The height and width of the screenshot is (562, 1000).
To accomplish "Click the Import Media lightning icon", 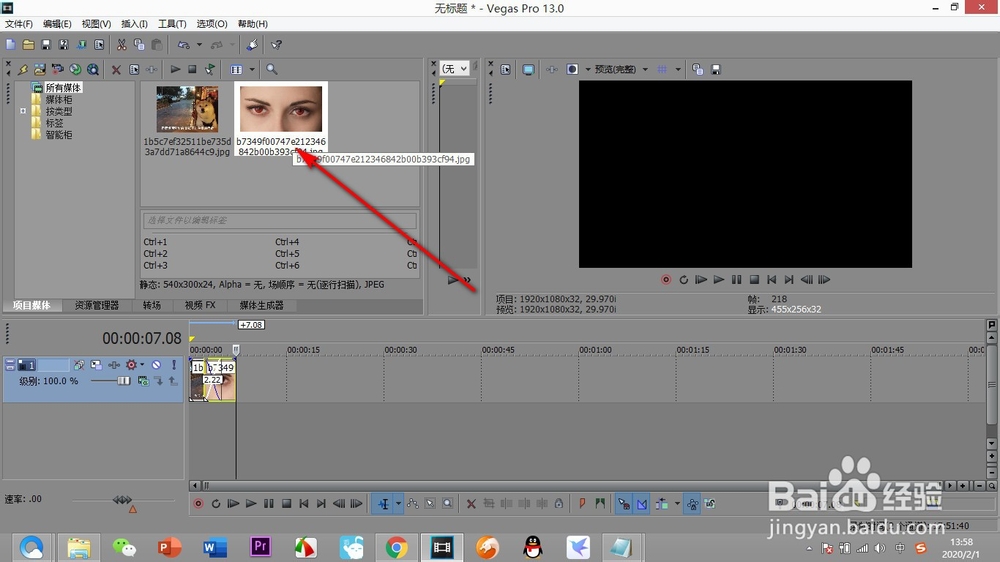I will (x=23, y=70).
